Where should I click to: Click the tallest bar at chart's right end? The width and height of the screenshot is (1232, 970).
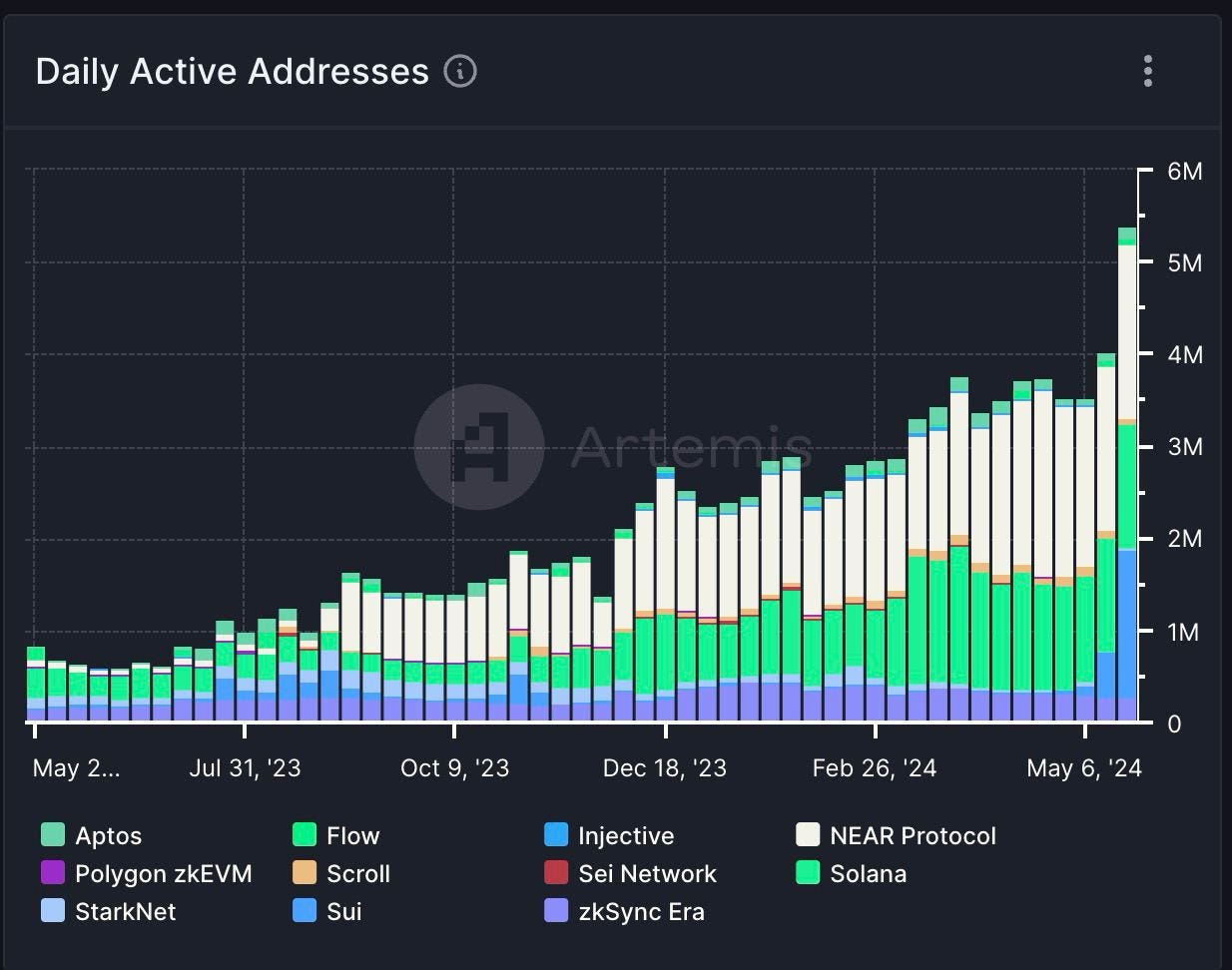[1127, 475]
